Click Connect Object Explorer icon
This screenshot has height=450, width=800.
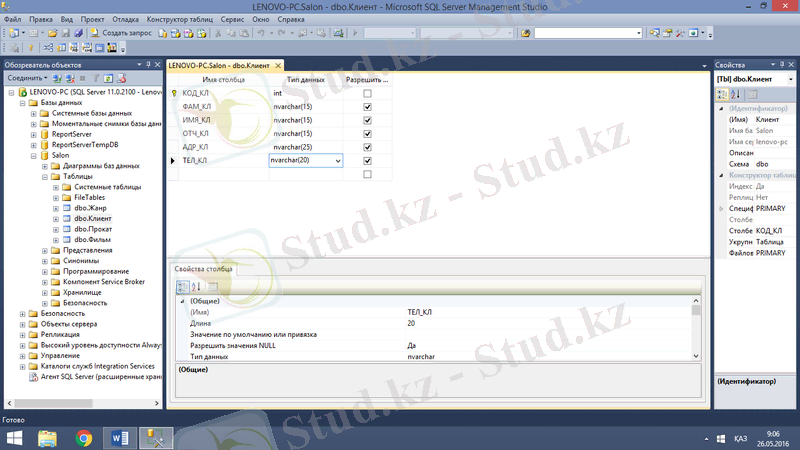click(57, 79)
